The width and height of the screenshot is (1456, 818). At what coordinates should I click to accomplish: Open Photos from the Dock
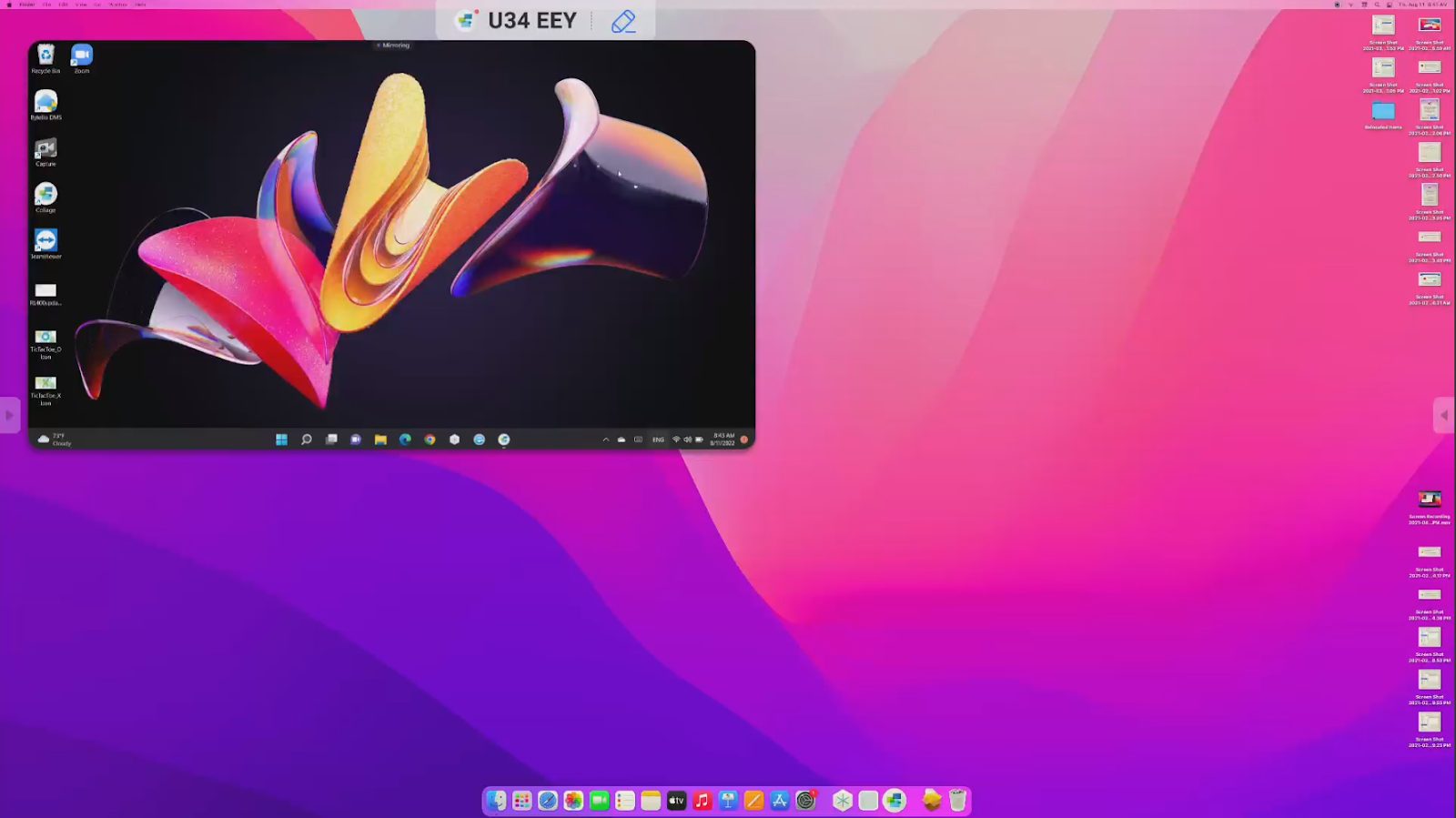tap(573, 801)
